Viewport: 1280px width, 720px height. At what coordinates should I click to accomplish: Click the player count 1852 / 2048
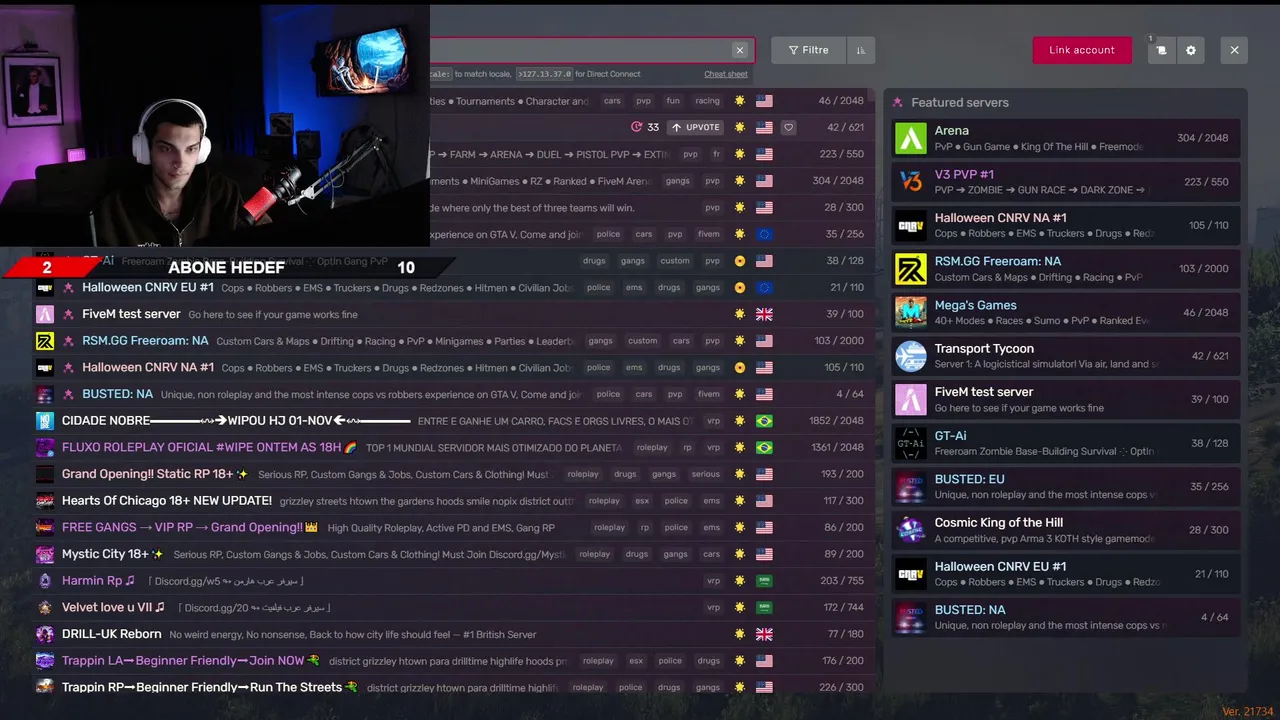836,421
